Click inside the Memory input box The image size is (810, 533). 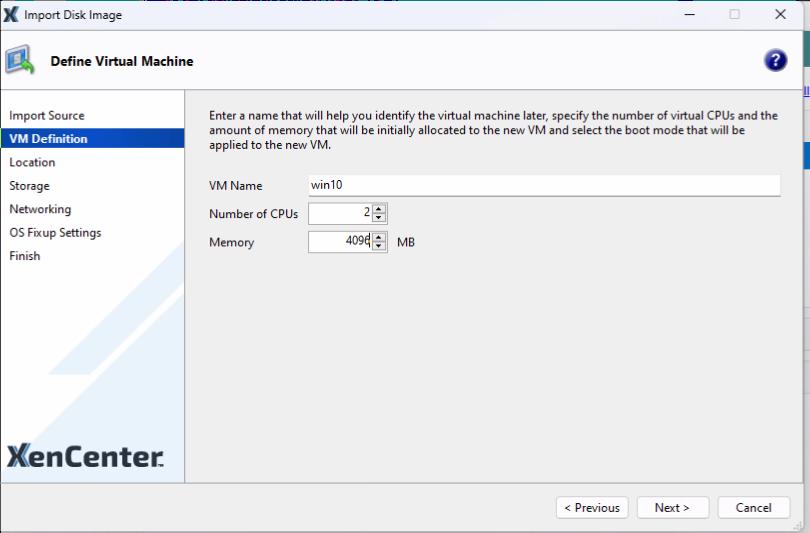coord(340,242)
